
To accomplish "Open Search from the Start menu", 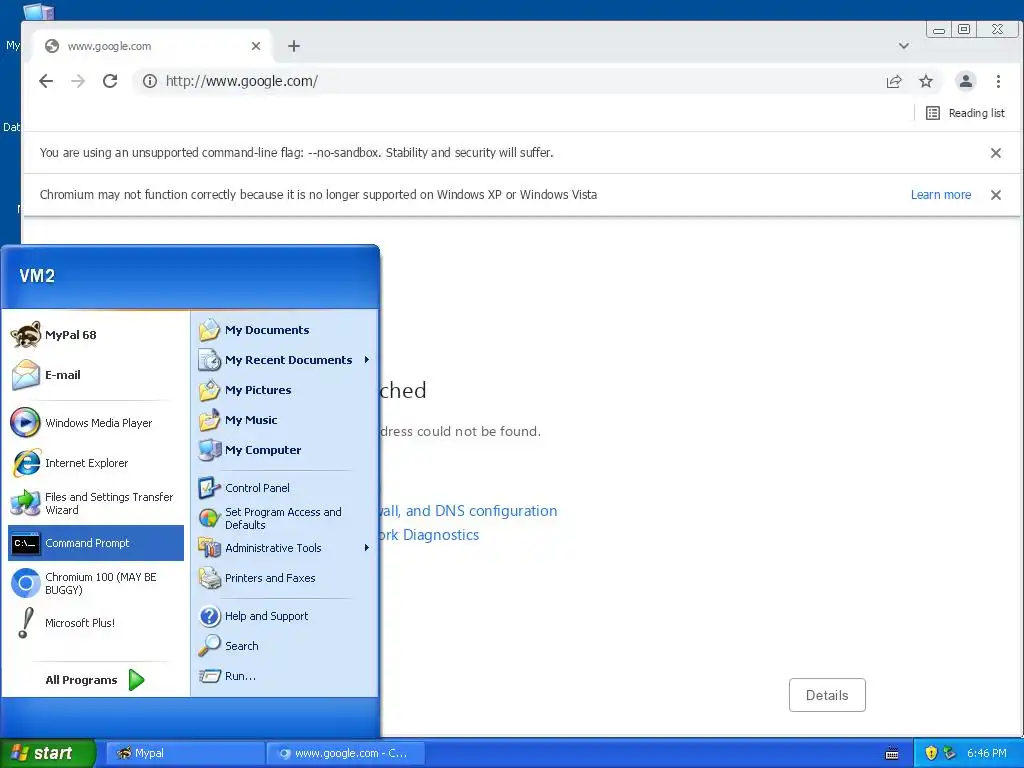I will tap(284, 646).
